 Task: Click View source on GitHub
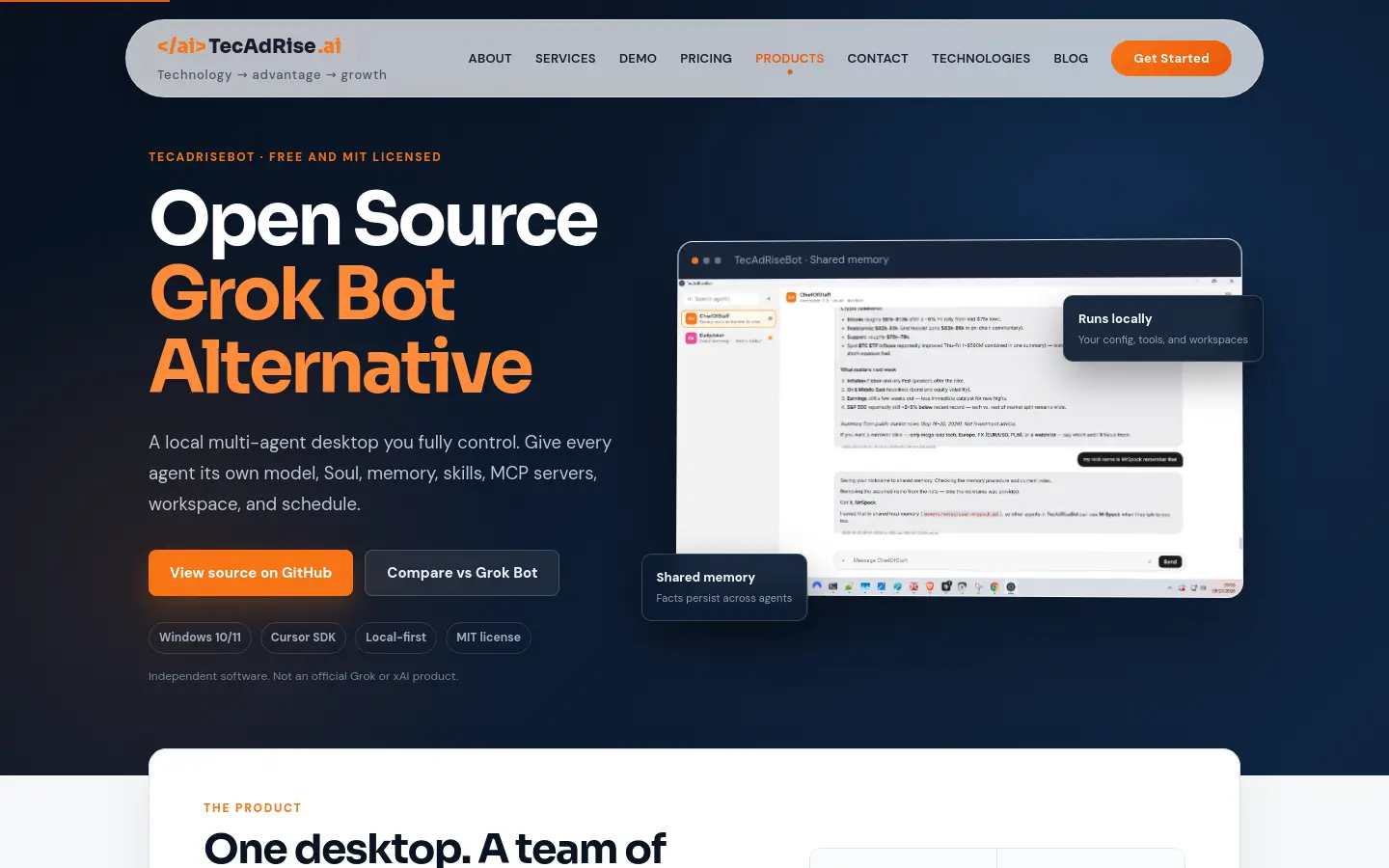(x=251, y=573)
